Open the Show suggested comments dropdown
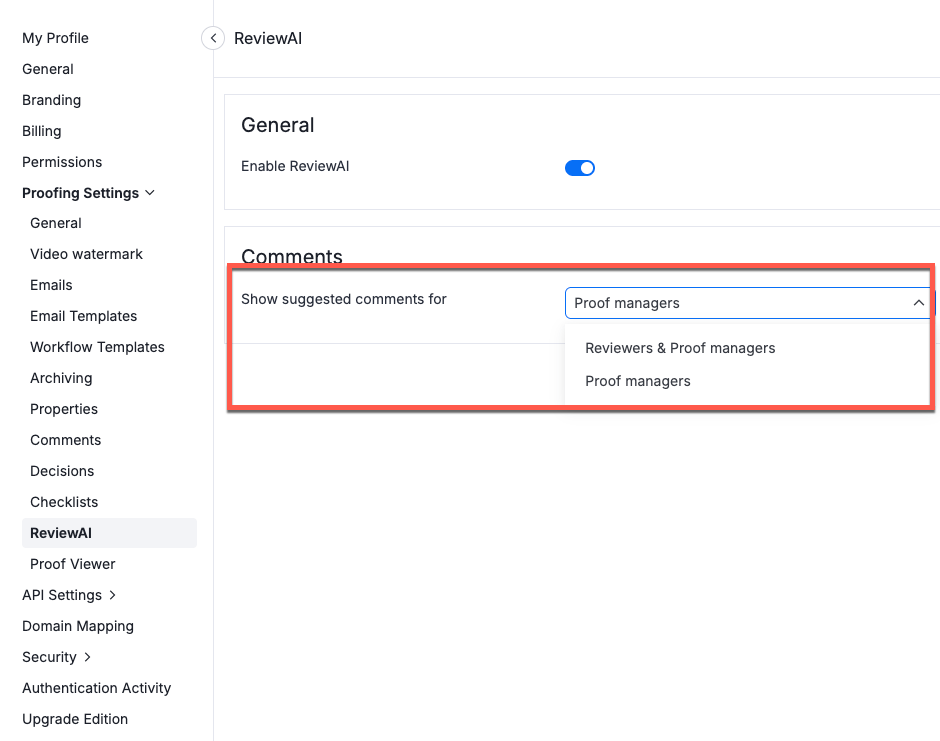The image size is (940, 741). coord(748,303)
